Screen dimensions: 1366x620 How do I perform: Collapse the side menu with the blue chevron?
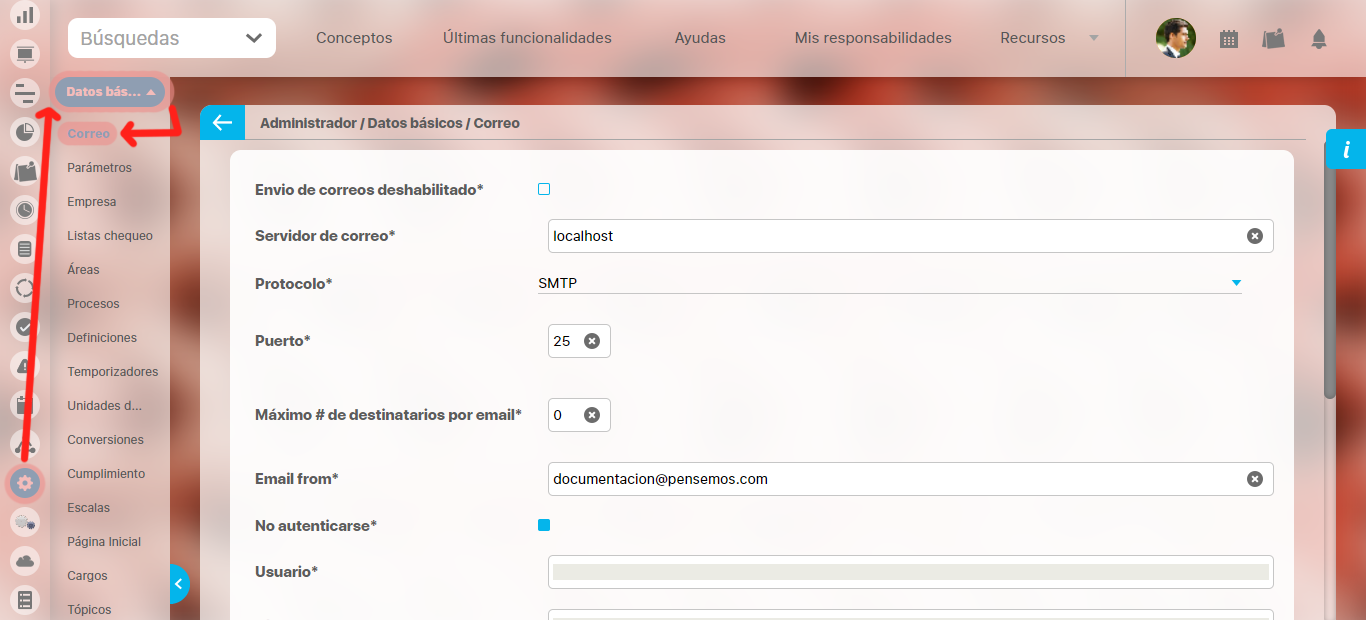179,583
